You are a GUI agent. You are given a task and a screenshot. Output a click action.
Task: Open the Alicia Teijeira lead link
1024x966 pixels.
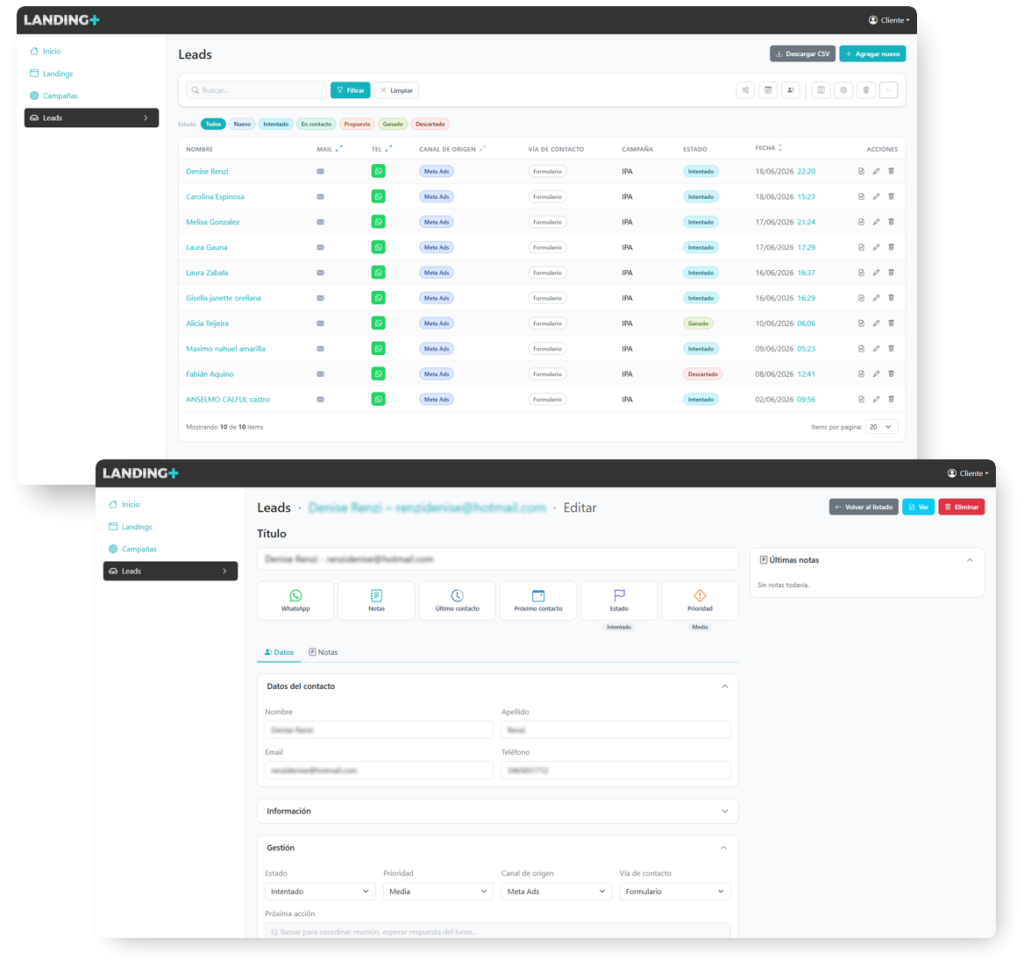click(207, 323)
